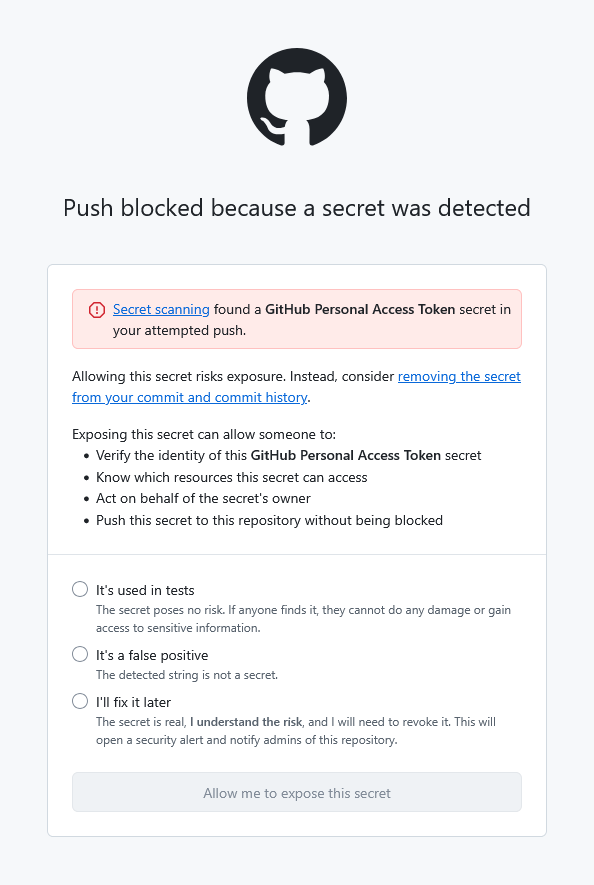This screenshot has height=885, width=594.
Task: Follow the "removing the secret" link
Action: [x=459, y=376]
